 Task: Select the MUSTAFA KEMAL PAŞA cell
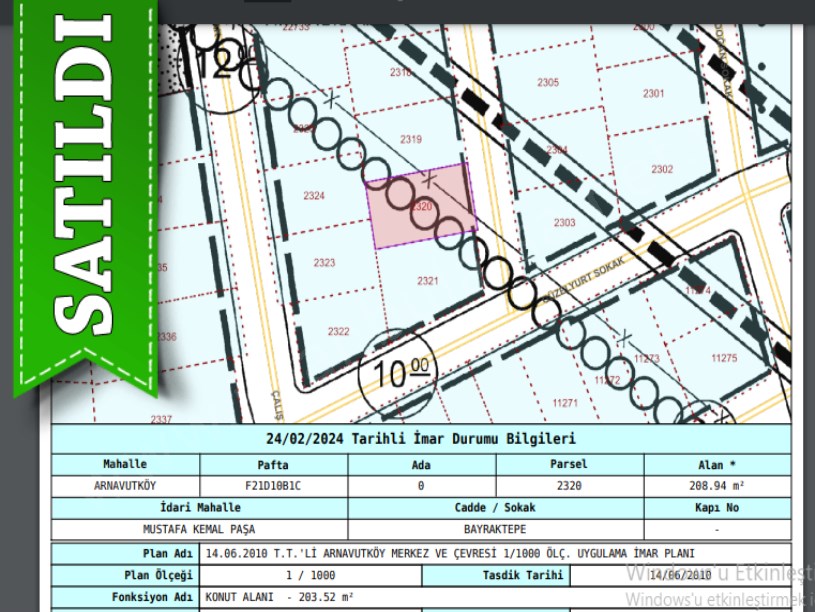pos(199,528)
